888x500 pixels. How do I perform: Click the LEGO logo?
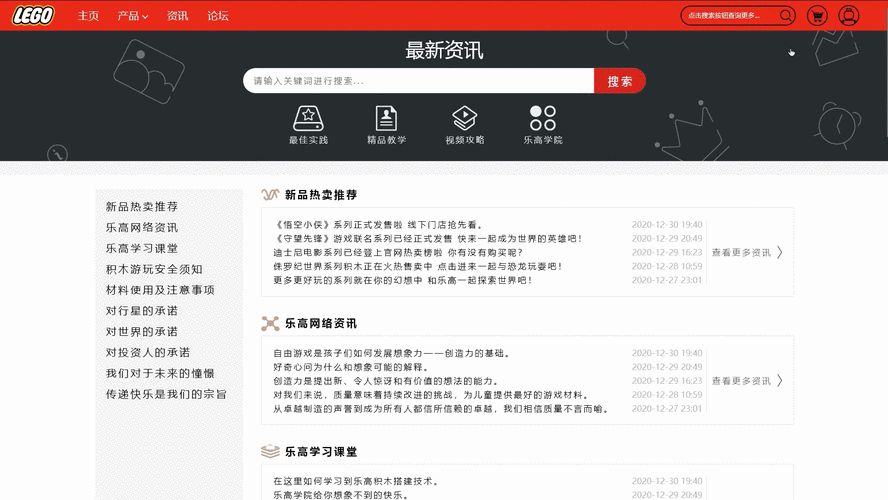(x=33, y=15)
